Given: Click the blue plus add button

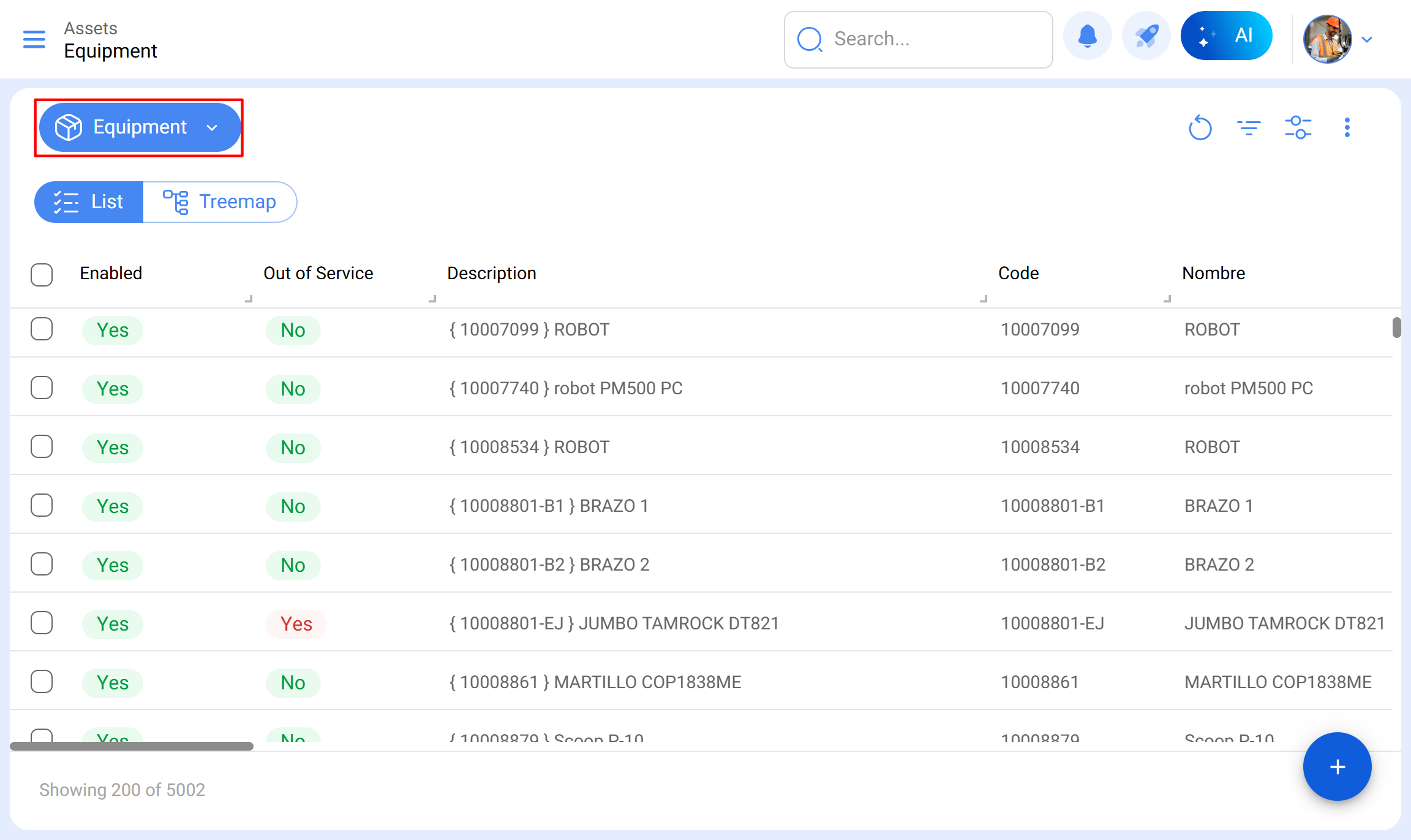Looking at the screenshot, I should coord(1337,767).
